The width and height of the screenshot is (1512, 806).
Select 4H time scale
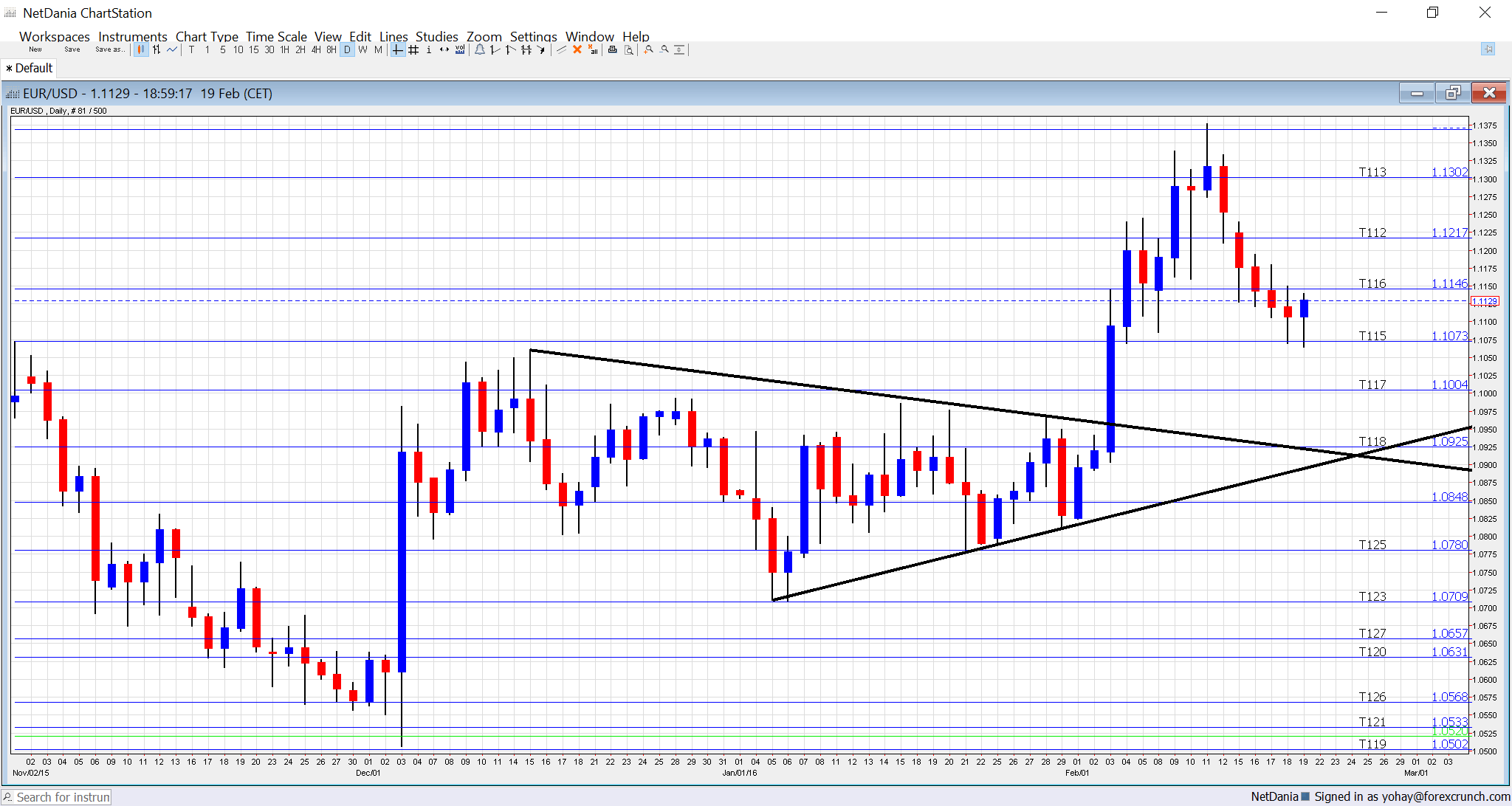(x=316, y=49)
